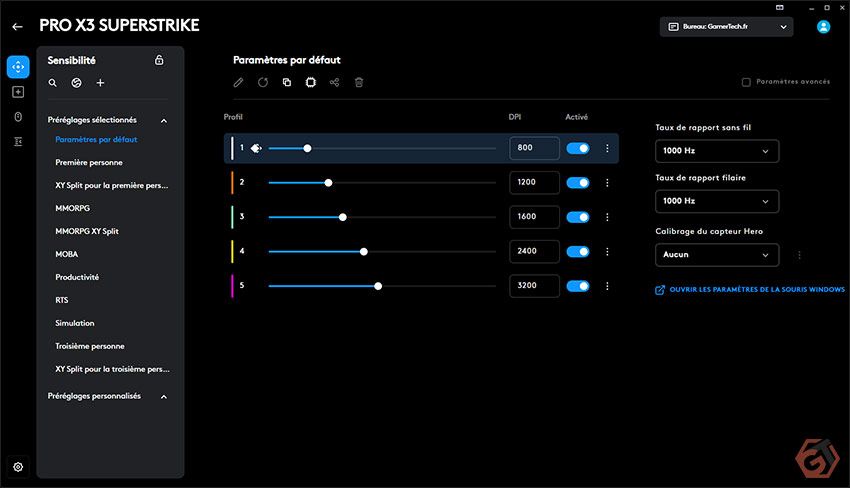
Task: Select the MMORPG XY Split preset
Action: [87, 231]
